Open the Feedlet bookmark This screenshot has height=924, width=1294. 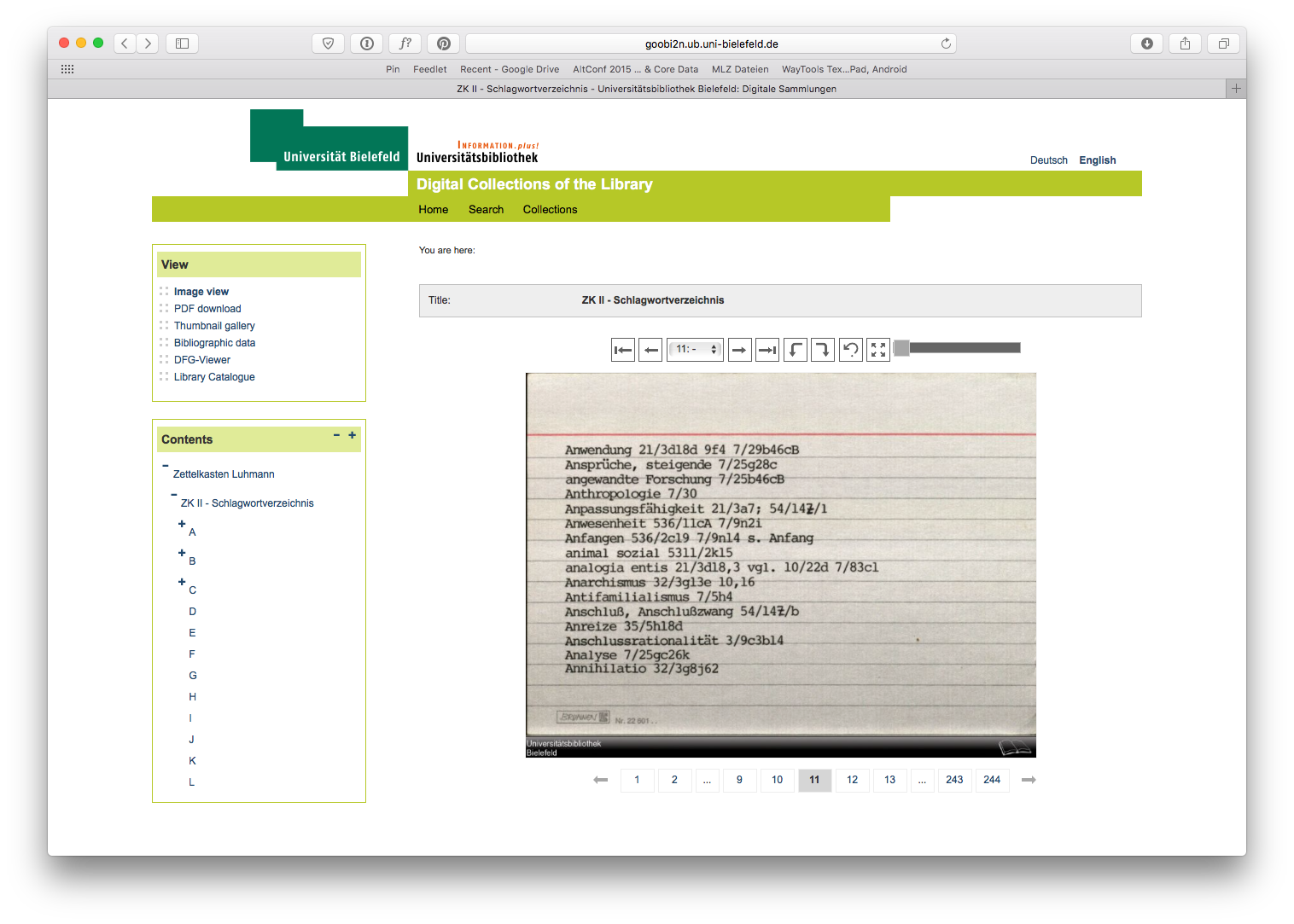click(x=430, y=70)
